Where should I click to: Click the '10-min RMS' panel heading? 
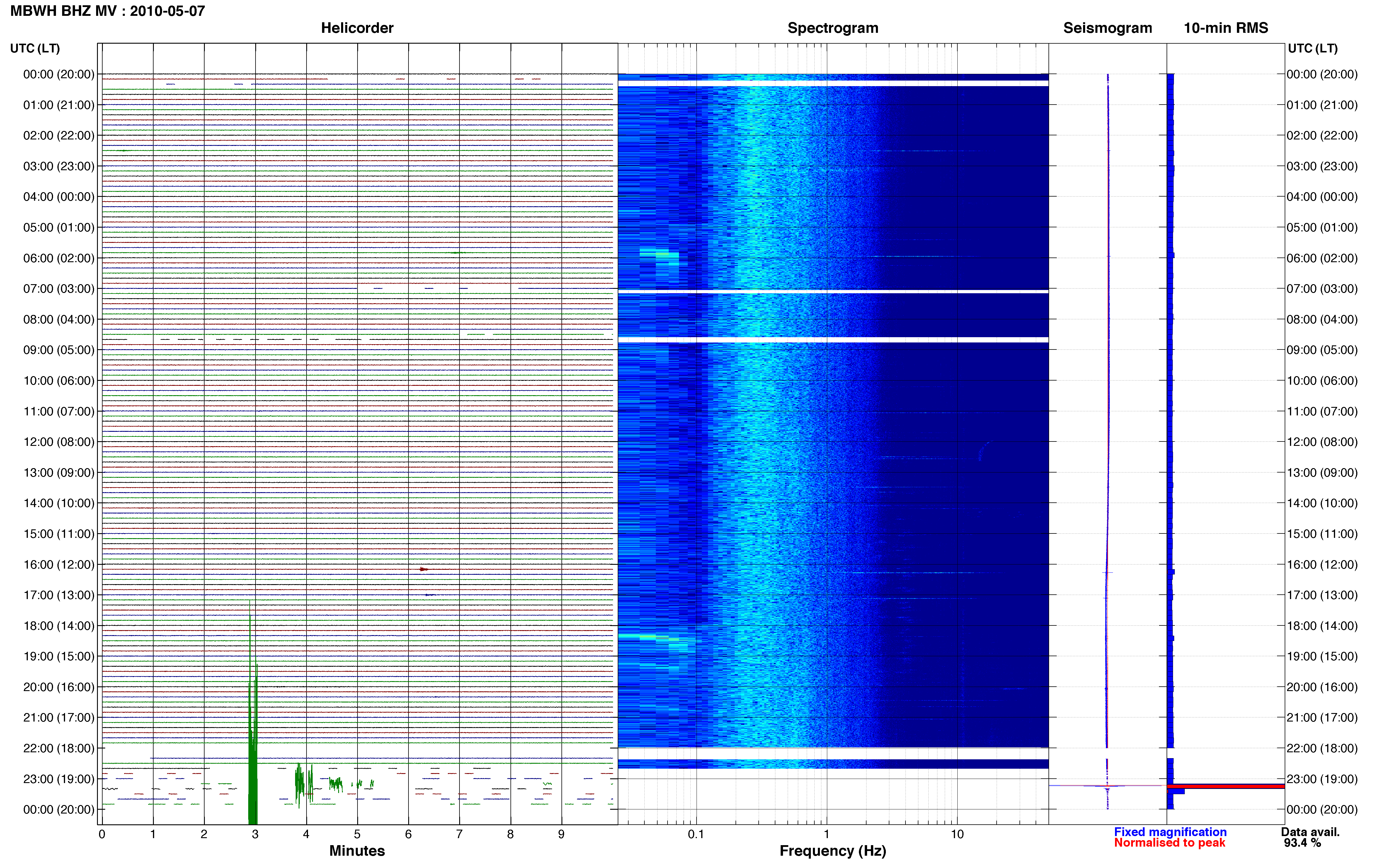click(1225, 28)
